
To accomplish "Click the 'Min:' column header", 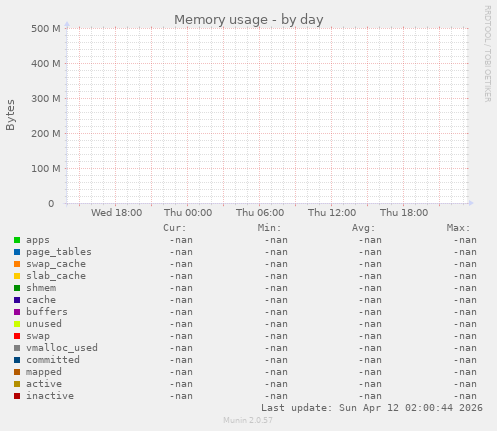I will coord(269,228).
